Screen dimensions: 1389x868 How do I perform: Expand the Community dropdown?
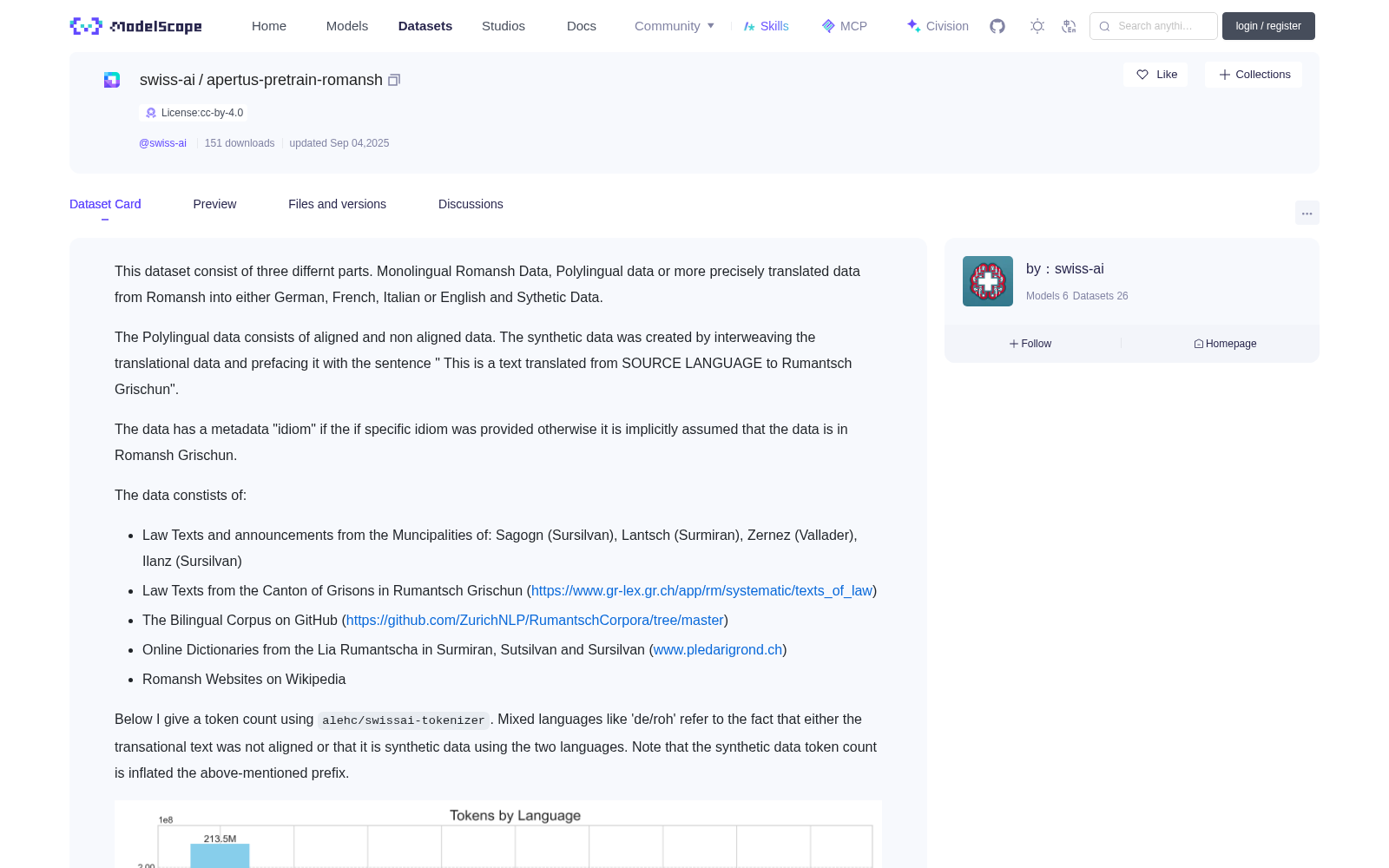pos(675,26)
